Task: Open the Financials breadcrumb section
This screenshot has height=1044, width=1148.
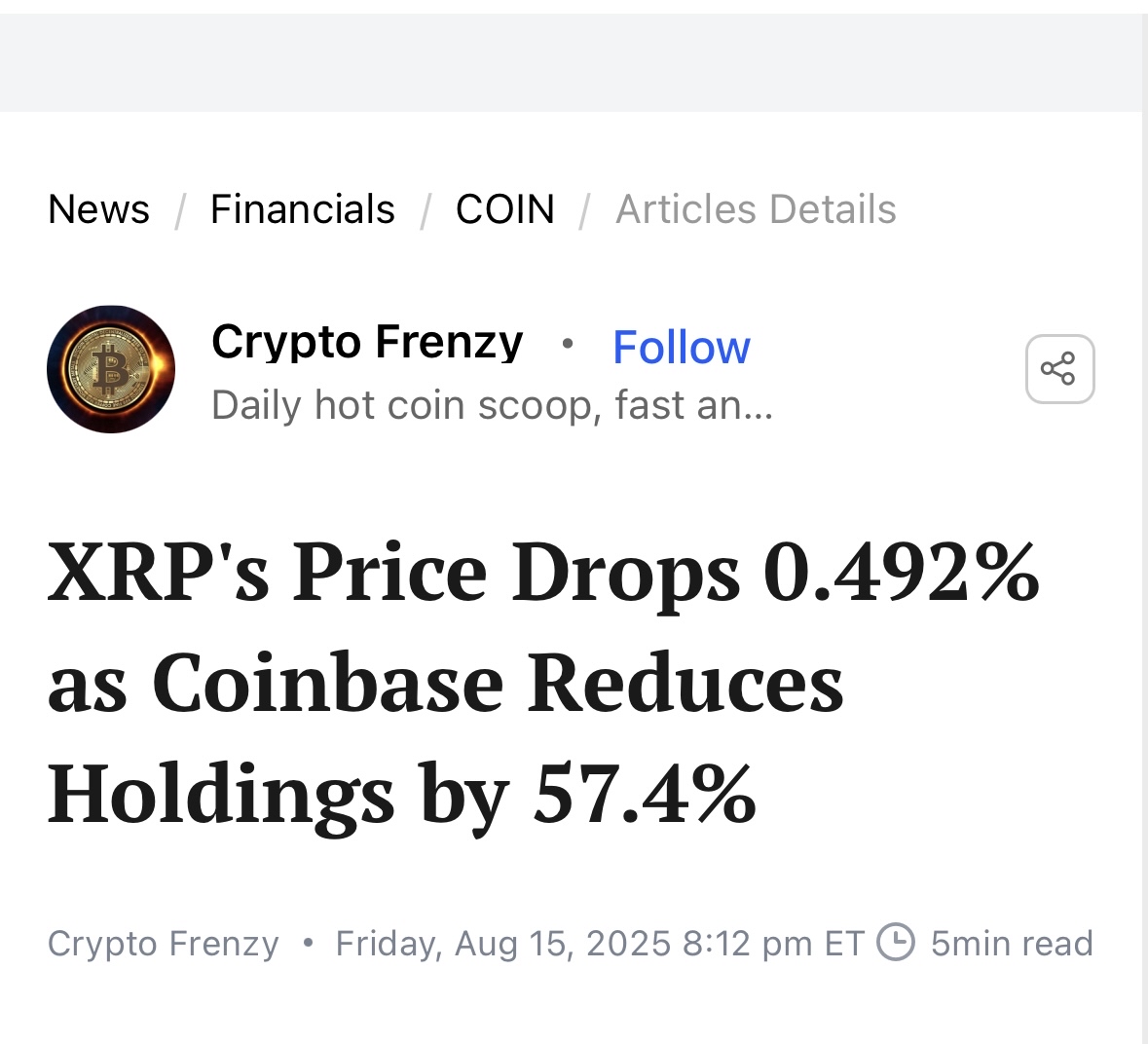Action: [x=303, y=209]
